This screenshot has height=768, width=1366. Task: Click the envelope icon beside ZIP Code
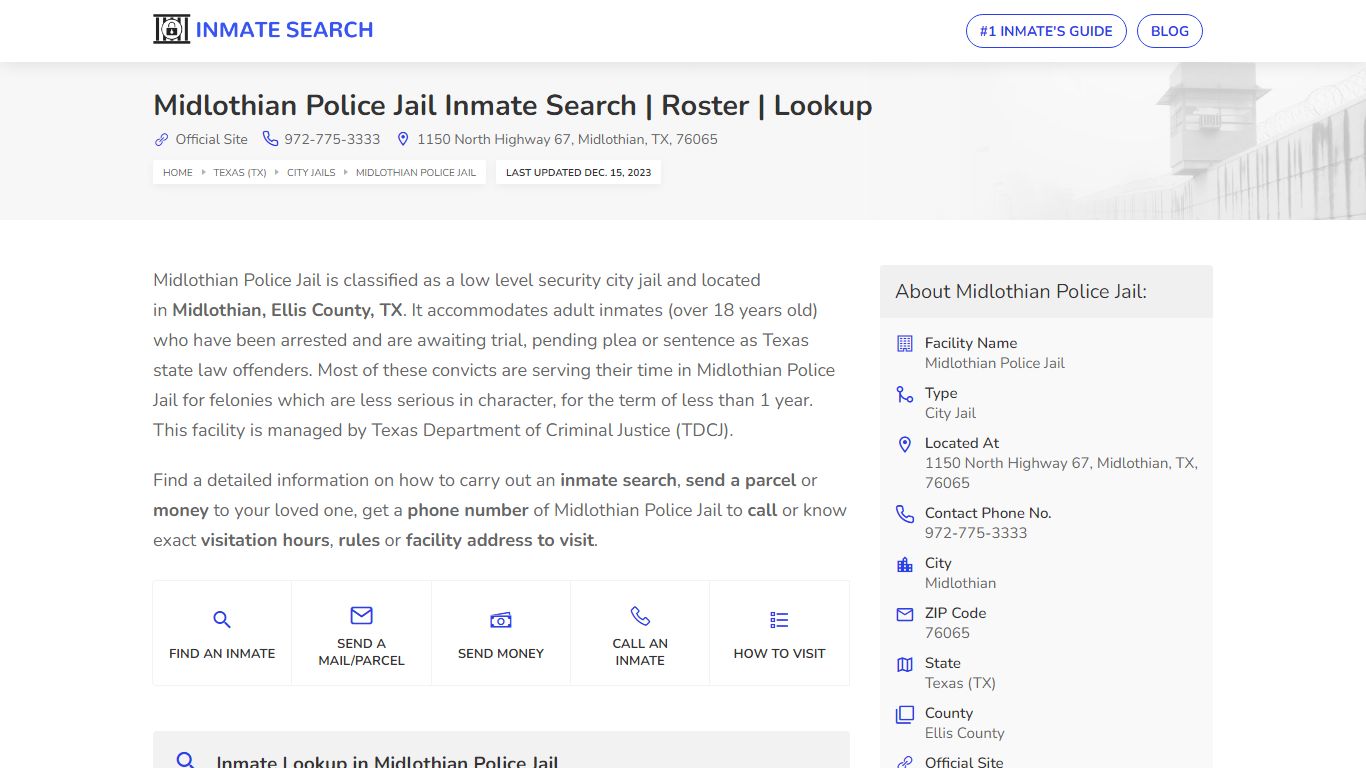click(x=905, y=614)
